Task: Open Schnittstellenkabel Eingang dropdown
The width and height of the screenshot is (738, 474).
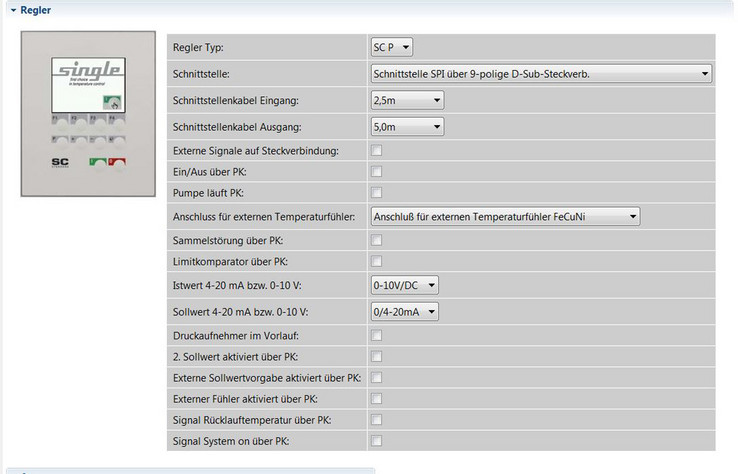Action: (x=407, y=100)
